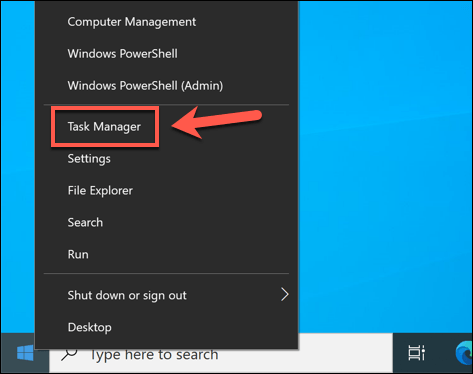The width and height of the screenshot is (473, 374).
Task: Focus the Type here to search box
Action: (221, 354)
